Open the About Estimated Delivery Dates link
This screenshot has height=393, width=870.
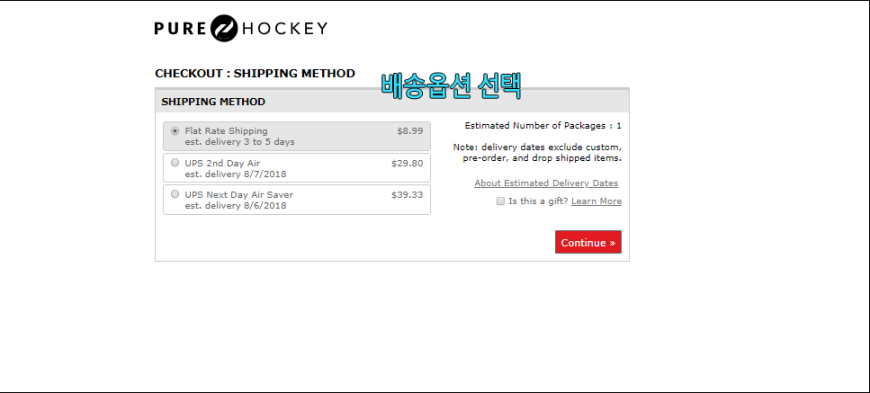546,183
